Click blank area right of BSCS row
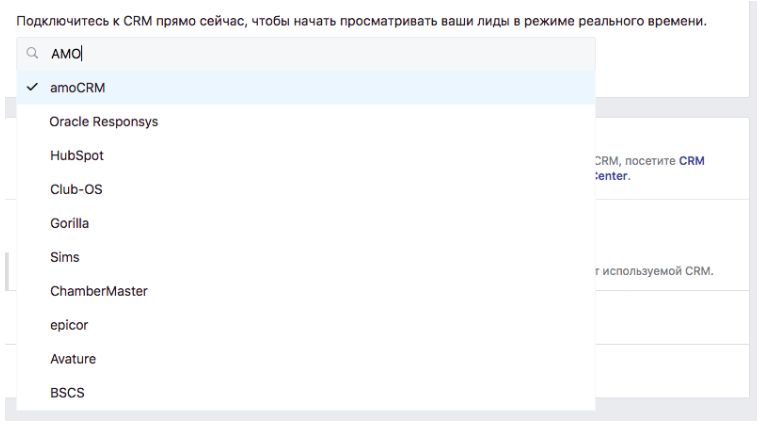The width and height of the screenshot is (765, 424). pyautogui.click(x=342, y=393)
